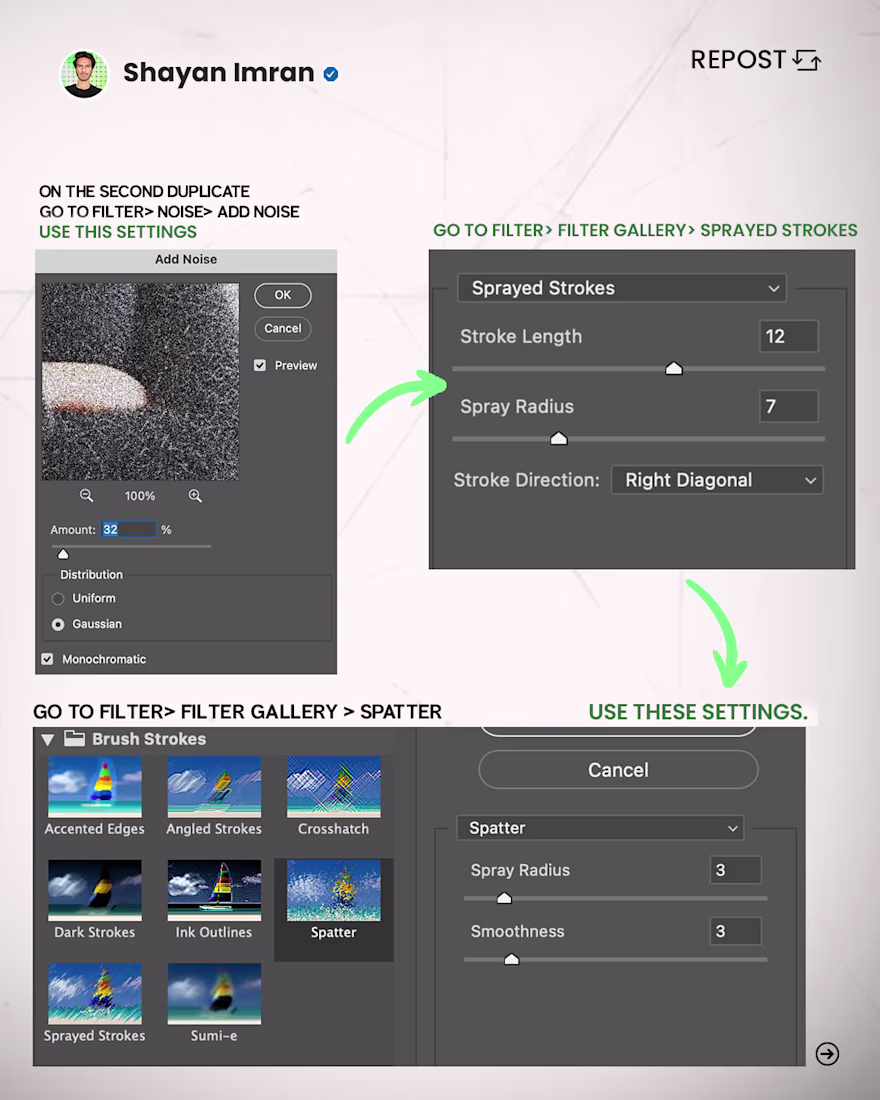880x1100 pixels.
Task: Click the Spray Radius value field 7
Action: [789, 406]
